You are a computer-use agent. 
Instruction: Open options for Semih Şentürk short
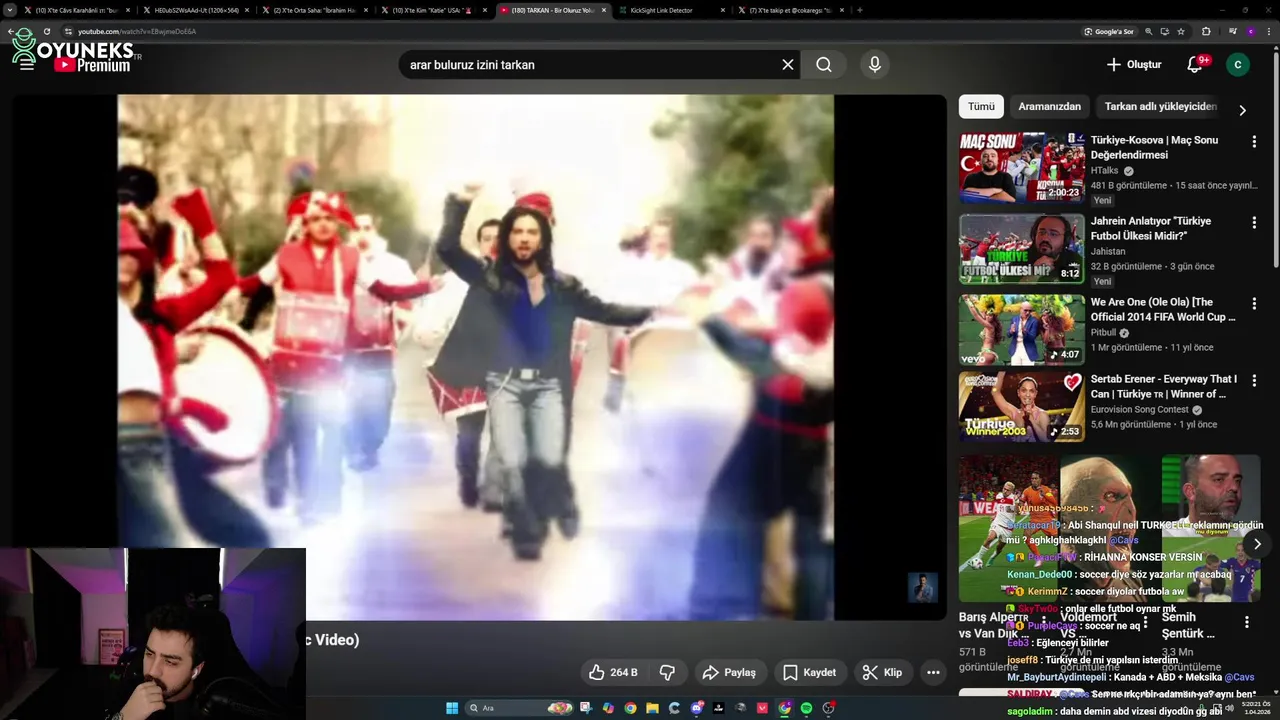[x=1246, y=622]
